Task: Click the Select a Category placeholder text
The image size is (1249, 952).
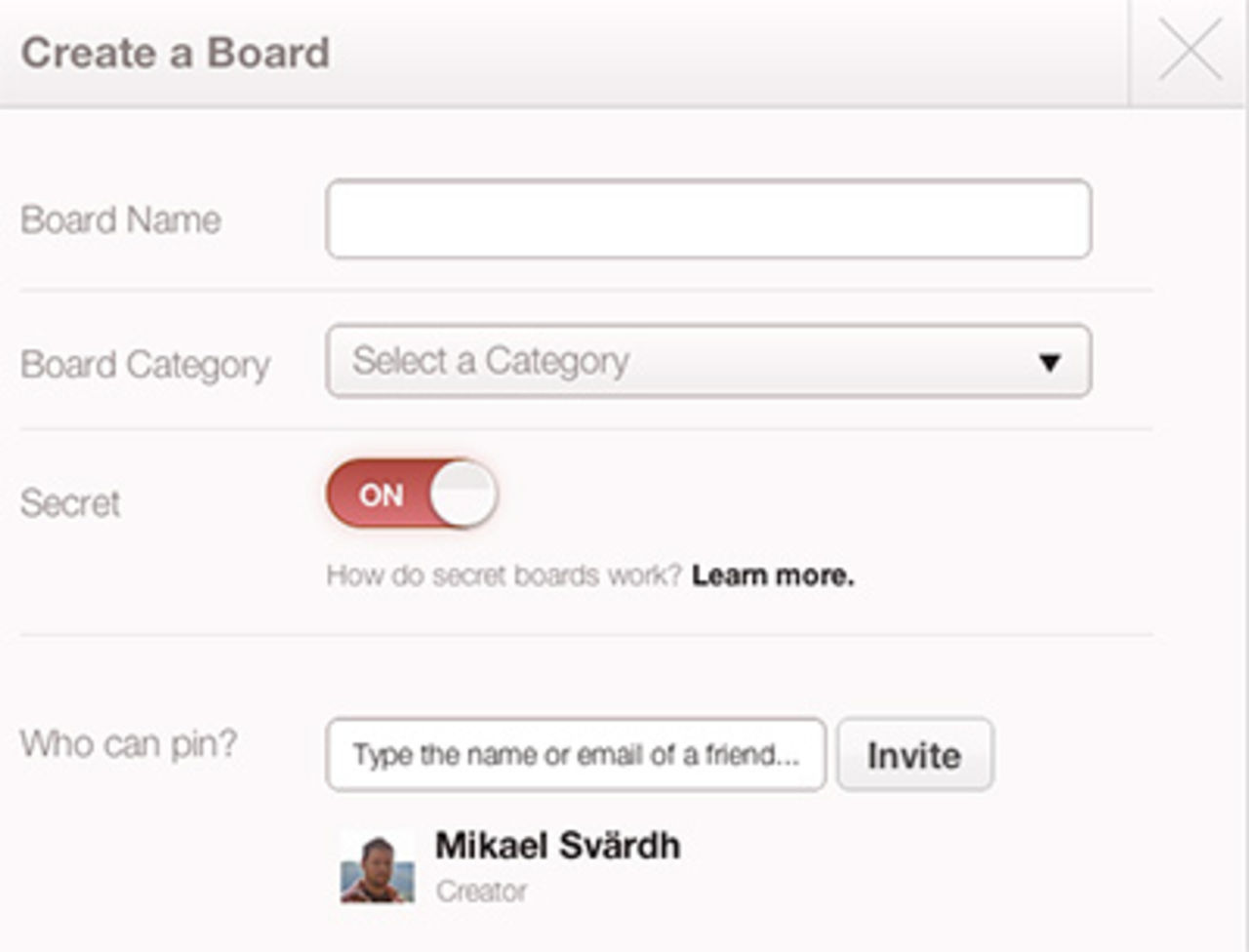Action: pos(491,362)
